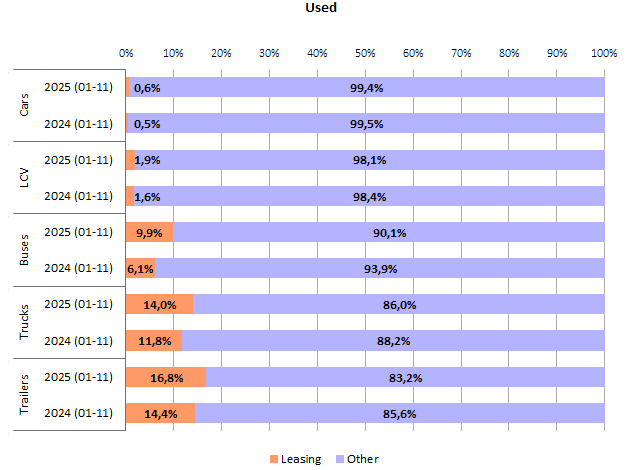Click the 50% horizontal axis tick label
Screen dimensions: 640x470
pyautogui.click(x=365, y=52)
